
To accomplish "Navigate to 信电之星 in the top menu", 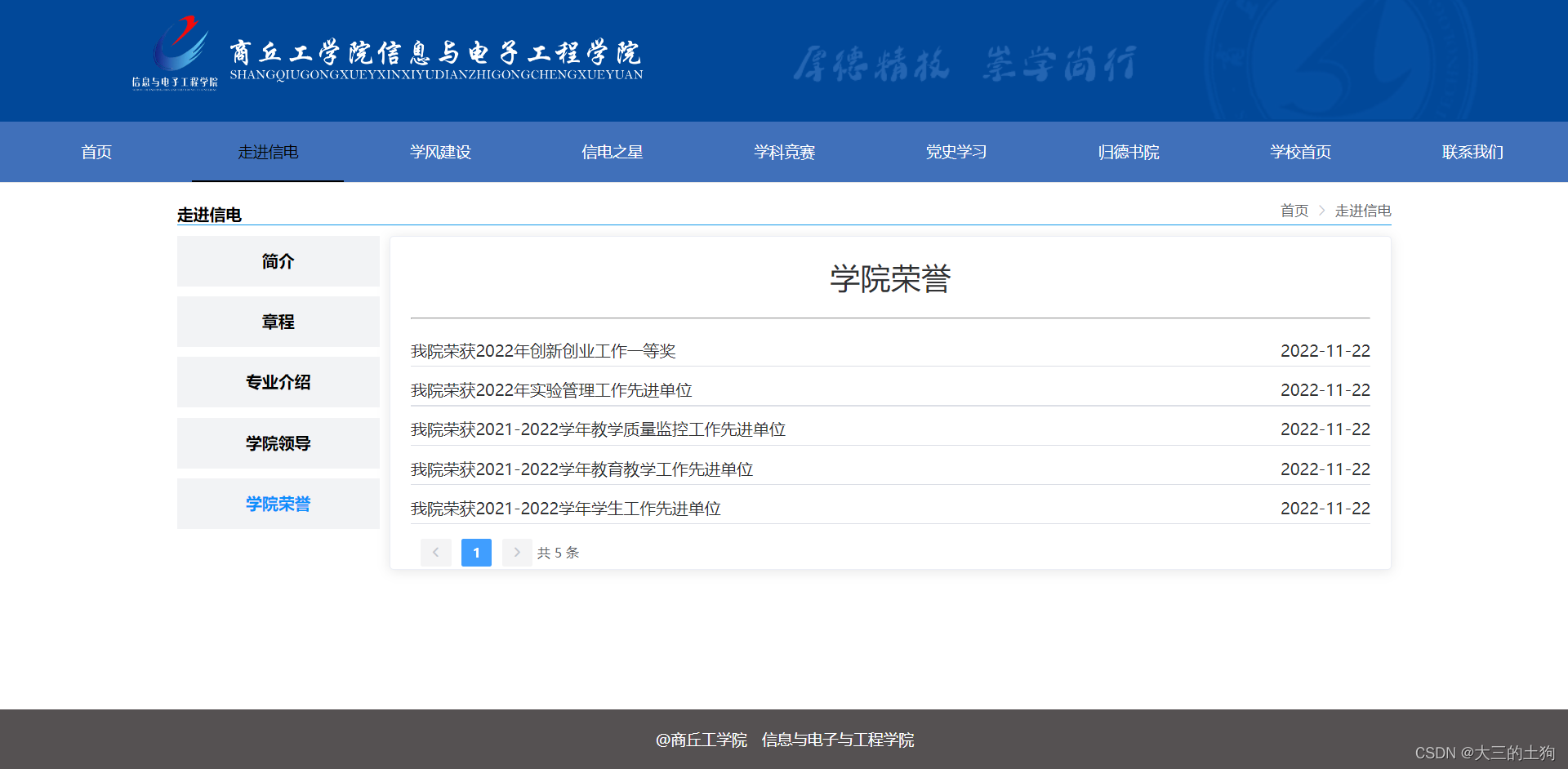I will (x=612, y=152).
